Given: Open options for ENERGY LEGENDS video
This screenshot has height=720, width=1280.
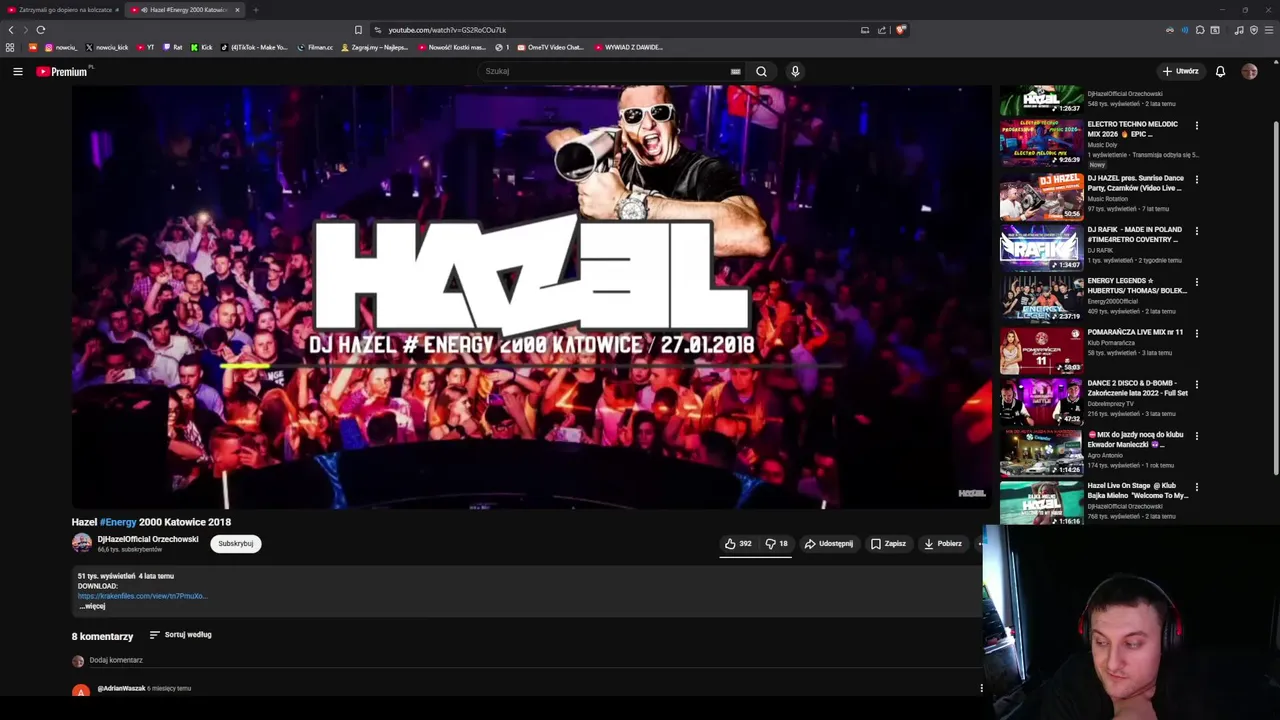Looking at the screenshot, I should [x=1196, y=282].
